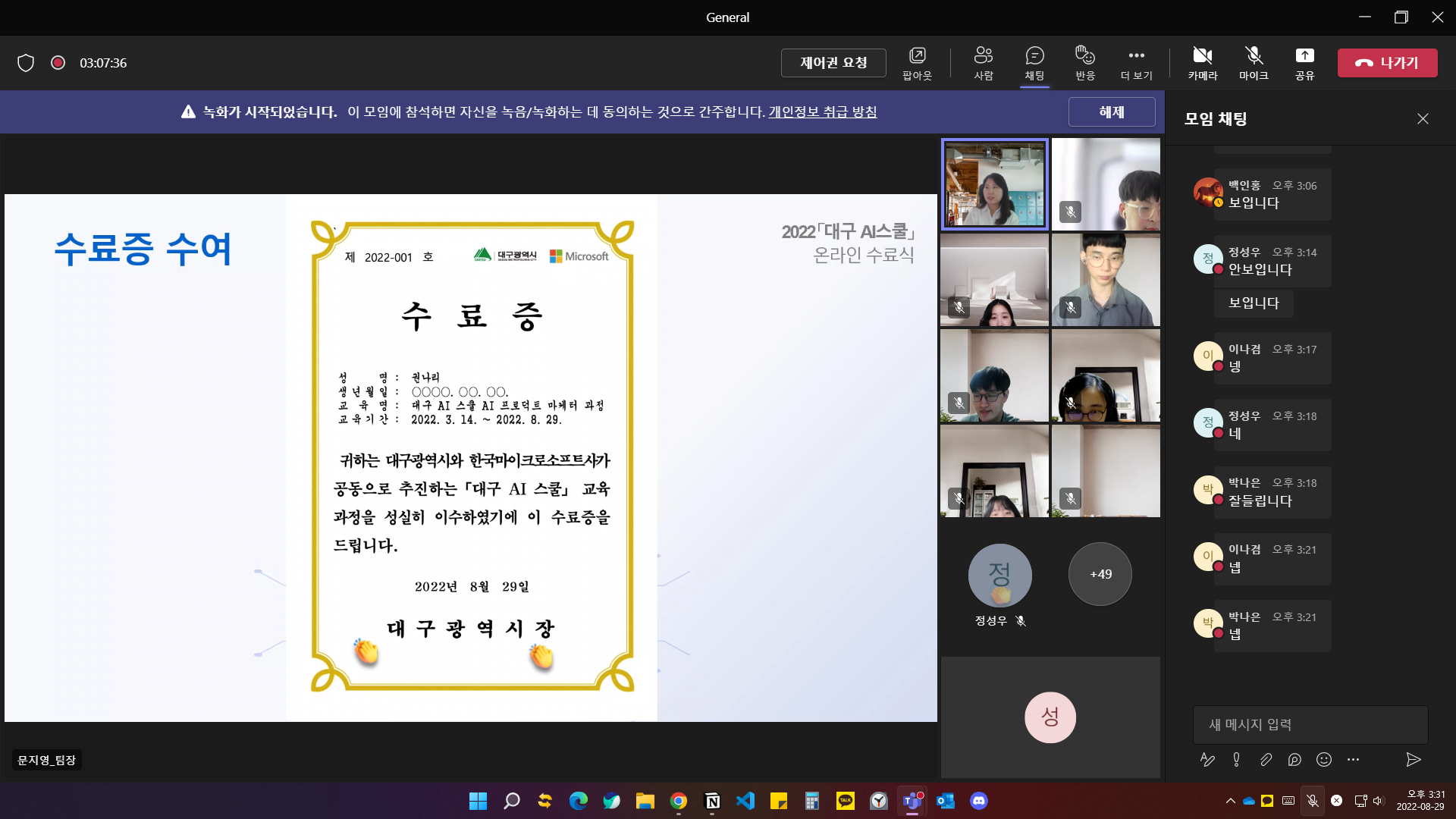This screenshot has width=1456, height=819.
Task: Toggle the chat panel via chat tab
Action: [x=1034, y=62]
